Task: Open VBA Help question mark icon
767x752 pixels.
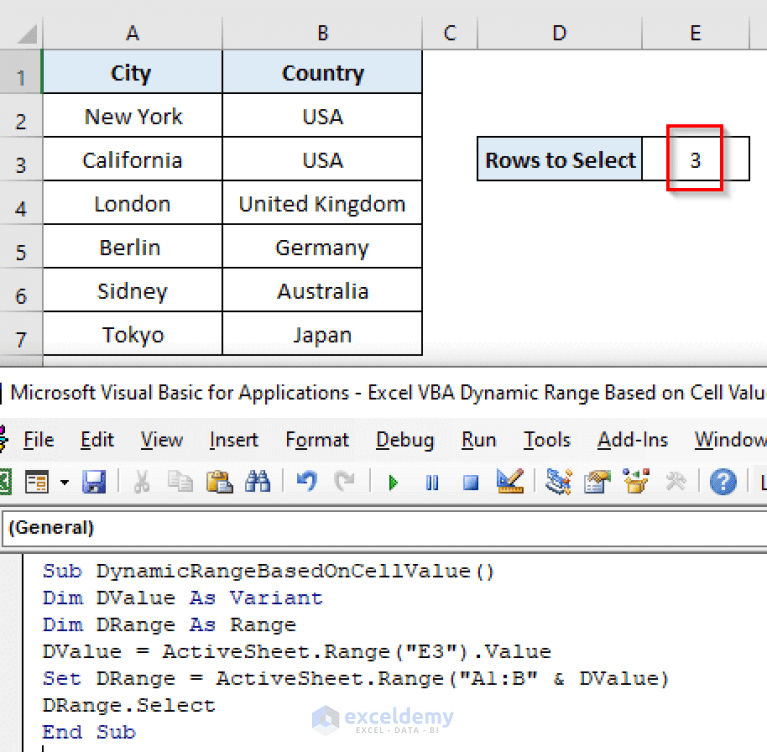Action: (723, 482)
